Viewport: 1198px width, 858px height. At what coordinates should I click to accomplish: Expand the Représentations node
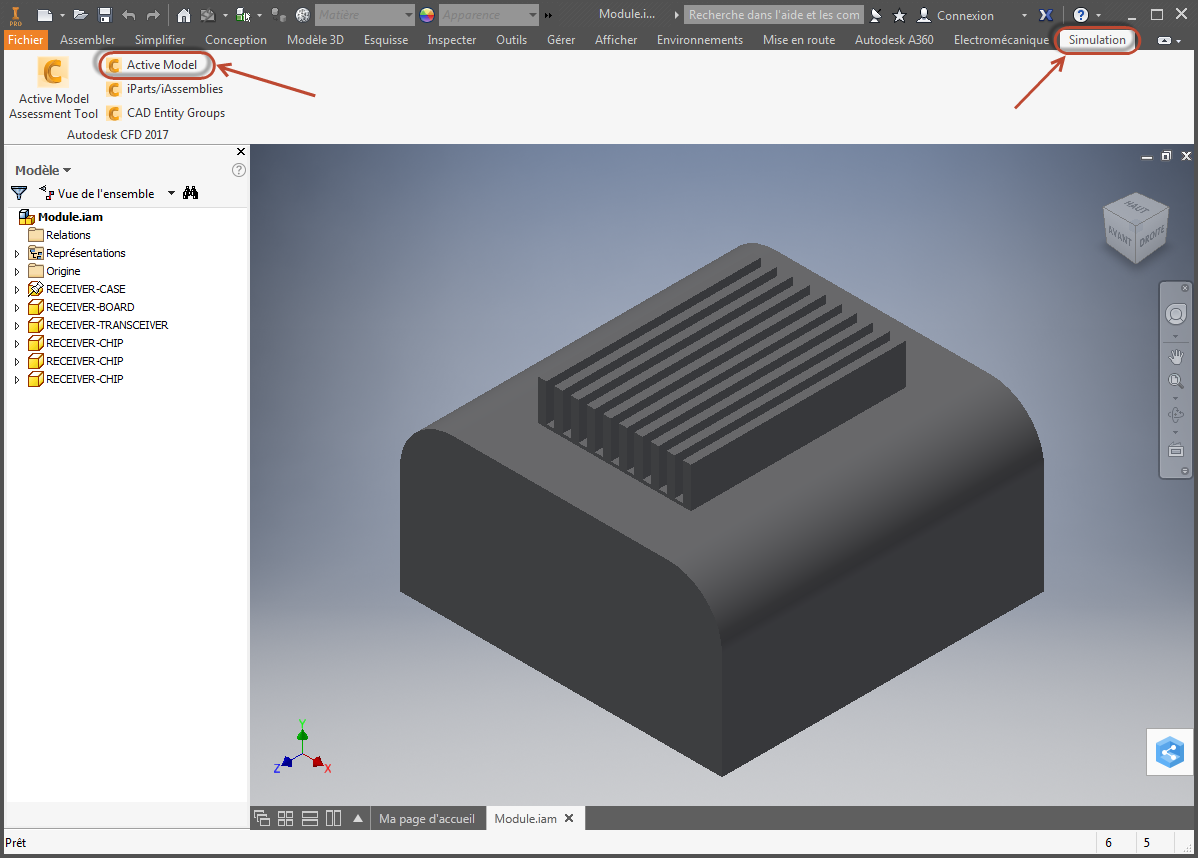[x=17, y=254]
